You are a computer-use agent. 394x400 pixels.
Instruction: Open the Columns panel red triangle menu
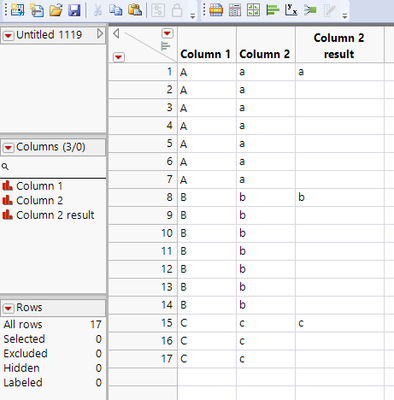(x=8, y=147)
